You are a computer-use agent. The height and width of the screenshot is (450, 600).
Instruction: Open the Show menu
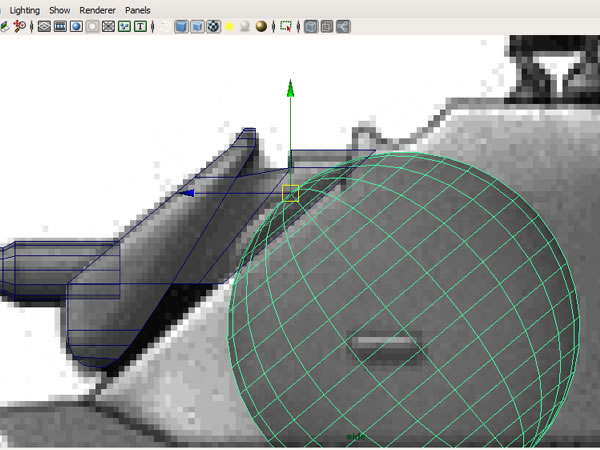60,10
